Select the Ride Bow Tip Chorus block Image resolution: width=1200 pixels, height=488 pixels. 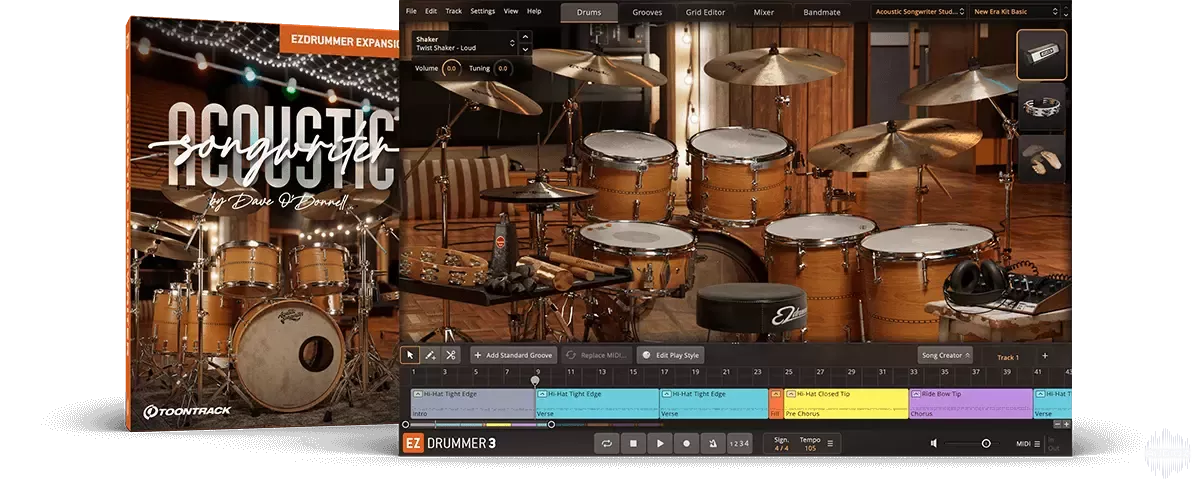click(x=970, y=403)
